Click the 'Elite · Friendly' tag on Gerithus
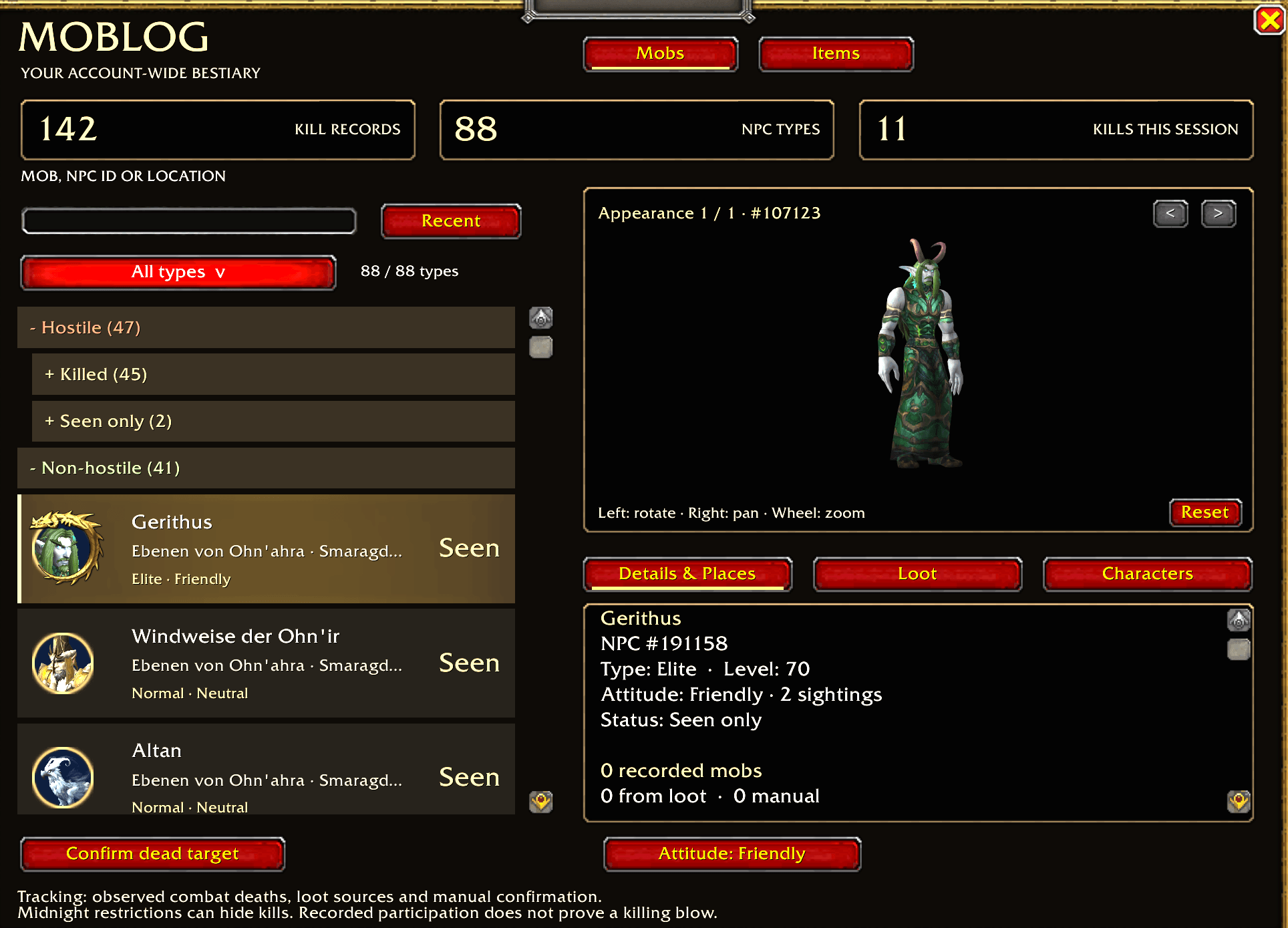This screenshot has height=928, width=1288. click(x=181, y=579)
